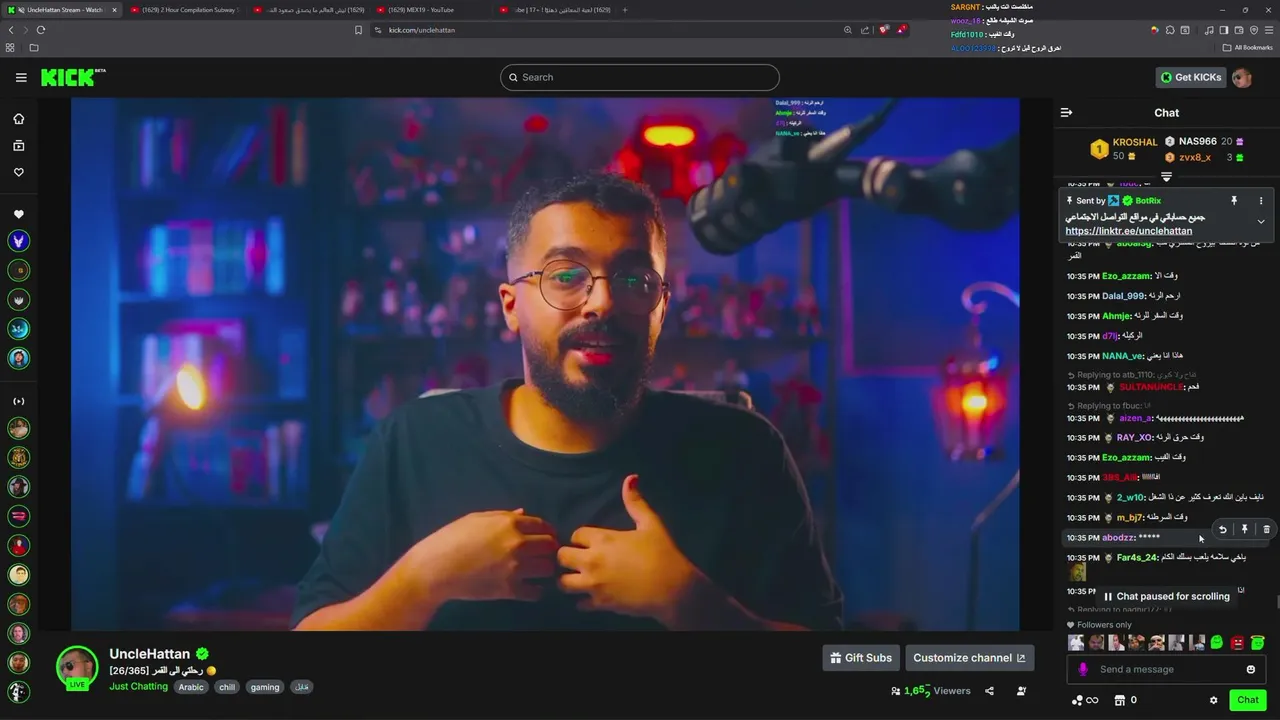Click the Send a message input field
This screenshot has height=720, width=1280.
pos(1166,670)
